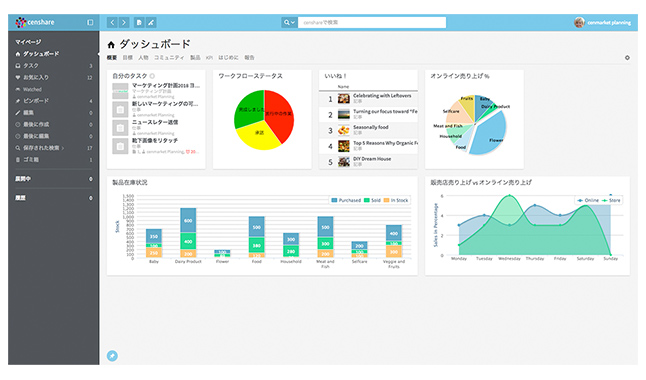Open Celebrating with Leftovers article link

coord(382,96)
